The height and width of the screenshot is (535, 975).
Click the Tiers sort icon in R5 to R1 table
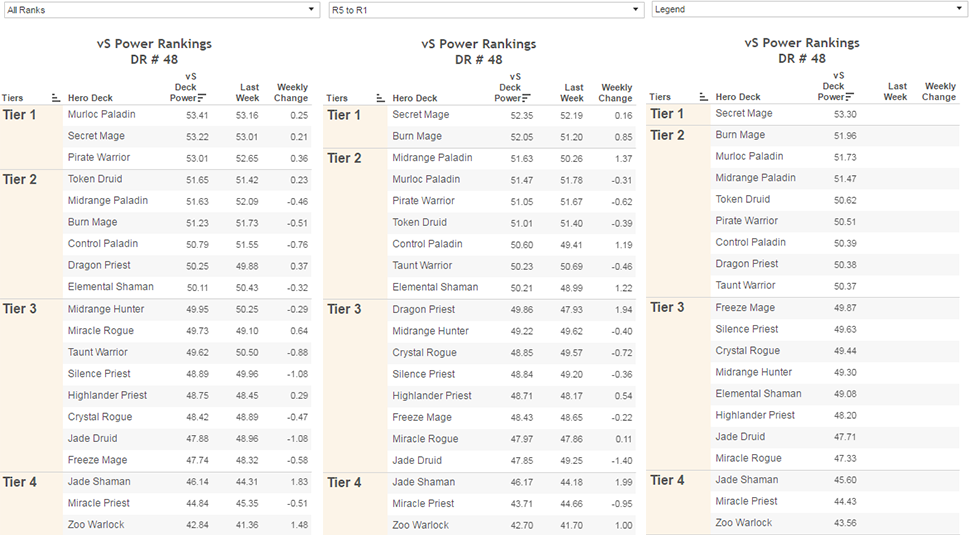pos(381,98)
